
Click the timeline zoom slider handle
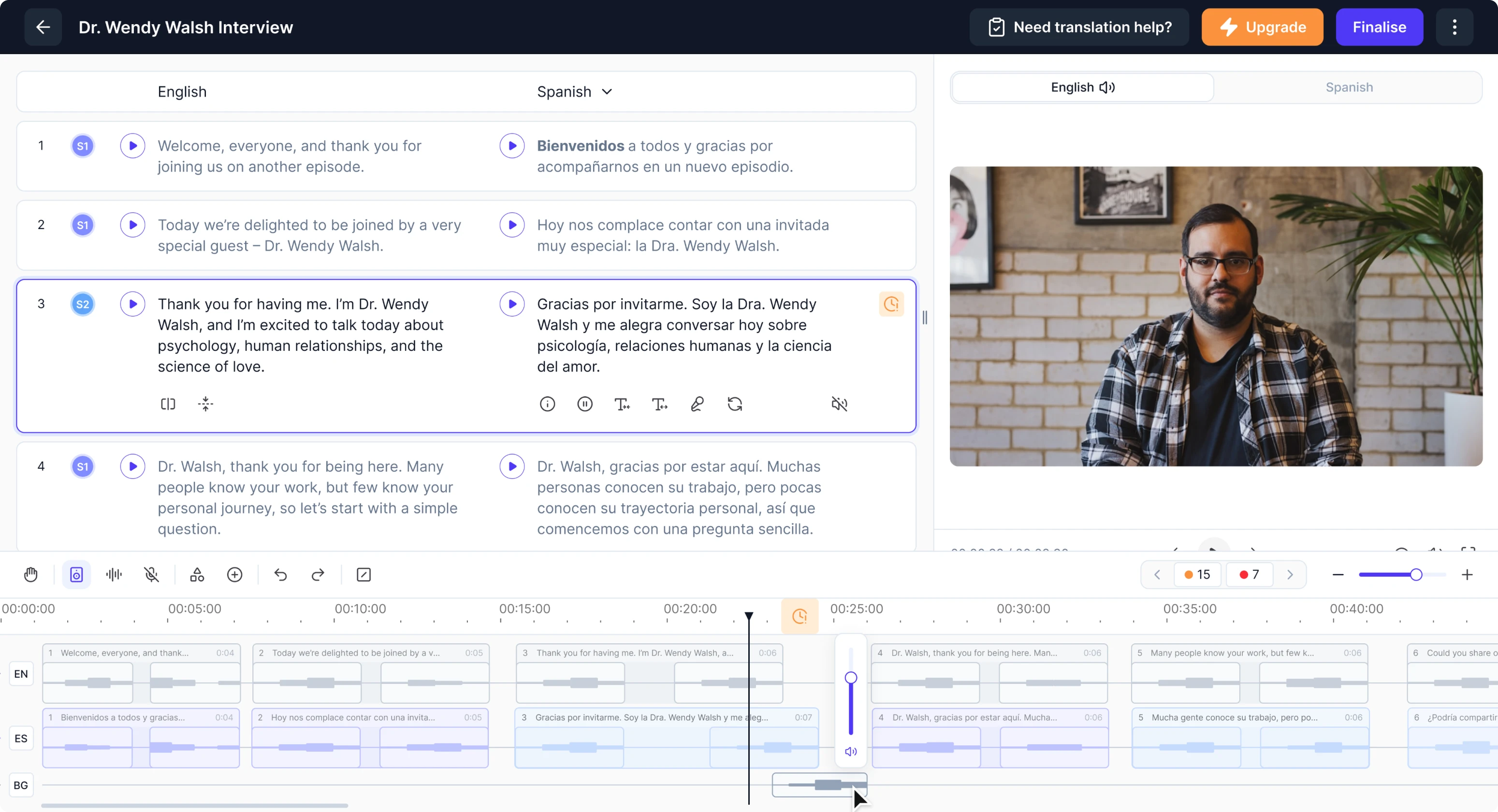(x=1416, y=575)
